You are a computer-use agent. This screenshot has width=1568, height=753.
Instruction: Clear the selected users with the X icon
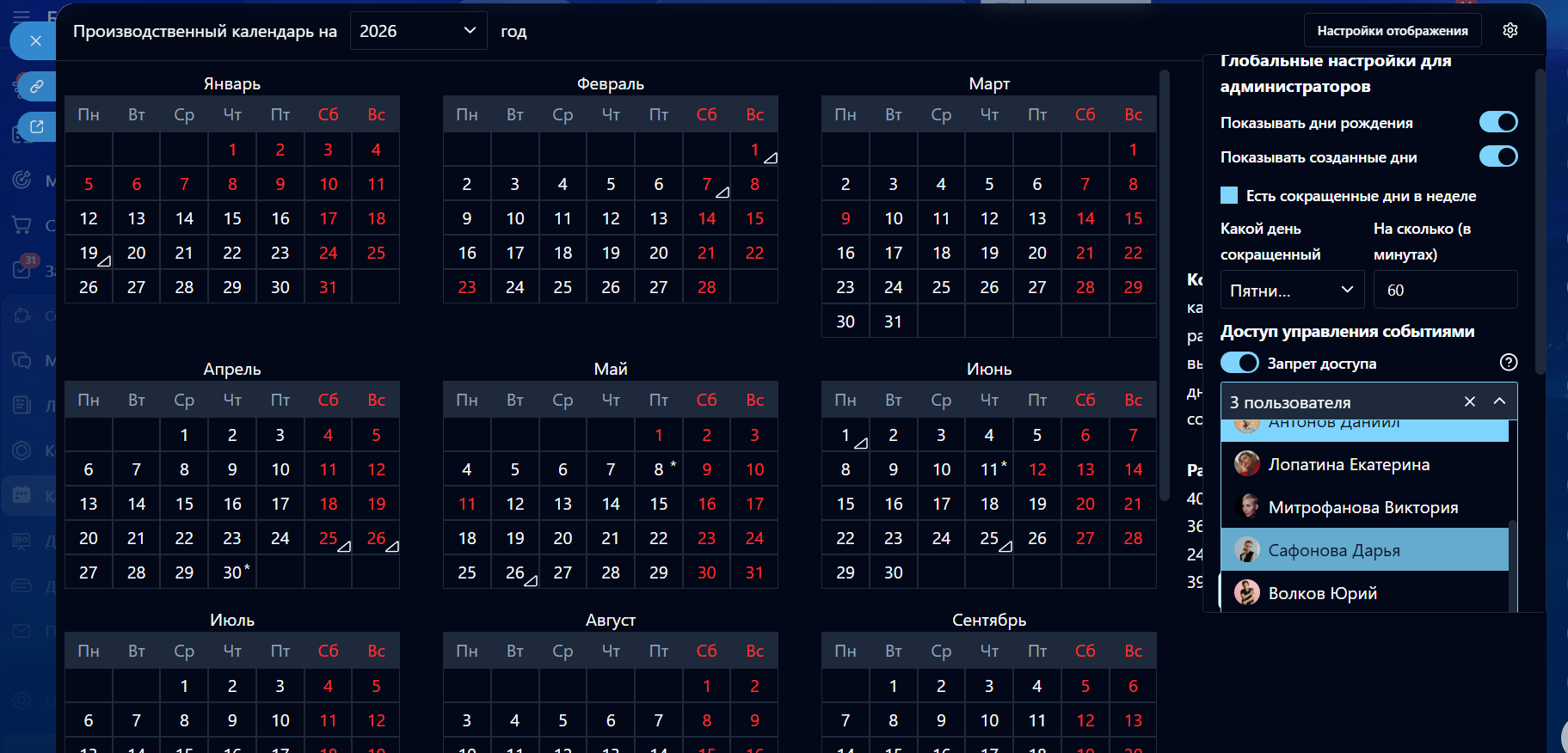coord(1470,401)
